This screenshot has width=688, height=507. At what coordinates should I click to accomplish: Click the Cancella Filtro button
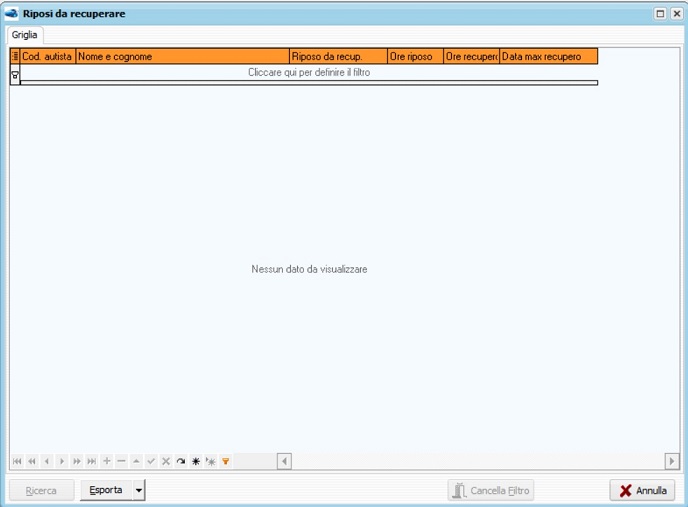coord(491,490)
